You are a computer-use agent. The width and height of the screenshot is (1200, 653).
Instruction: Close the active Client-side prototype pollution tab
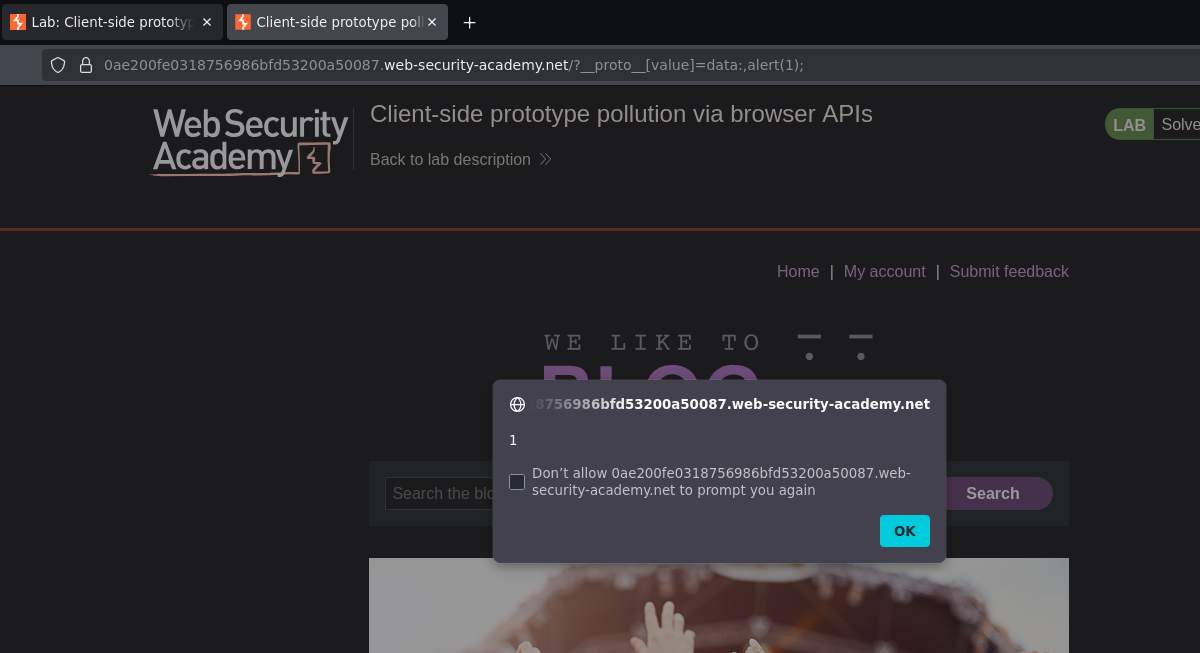click(432, 22)
